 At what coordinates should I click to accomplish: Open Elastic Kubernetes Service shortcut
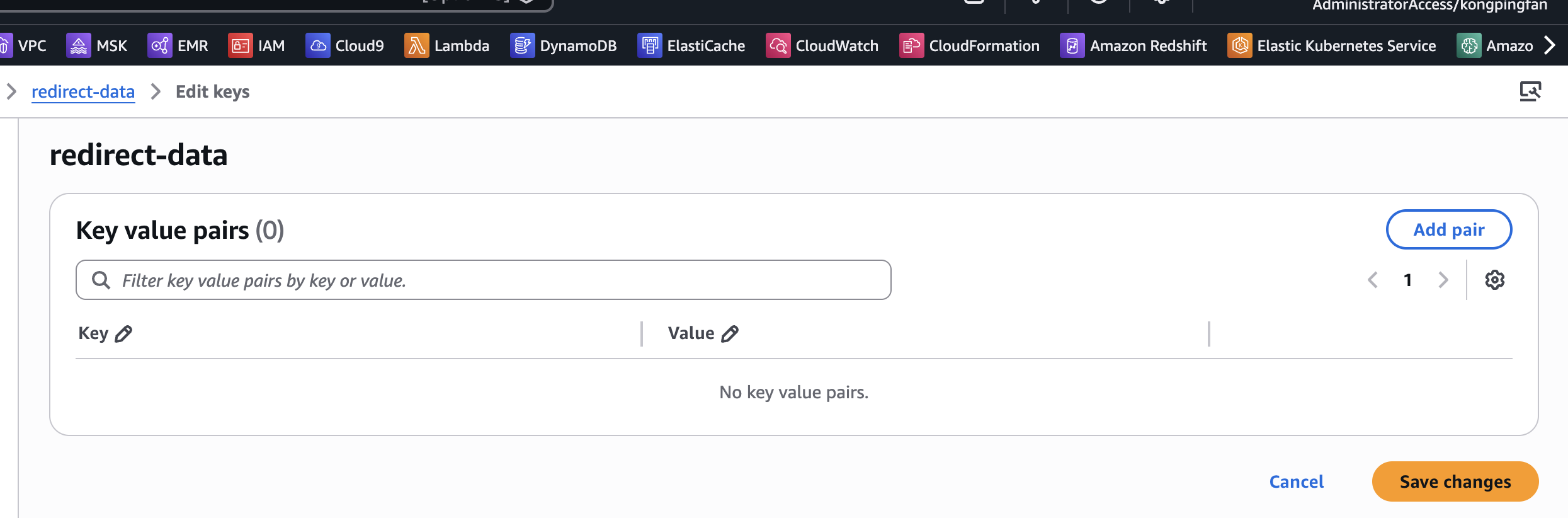click(x=1239, y=46)
